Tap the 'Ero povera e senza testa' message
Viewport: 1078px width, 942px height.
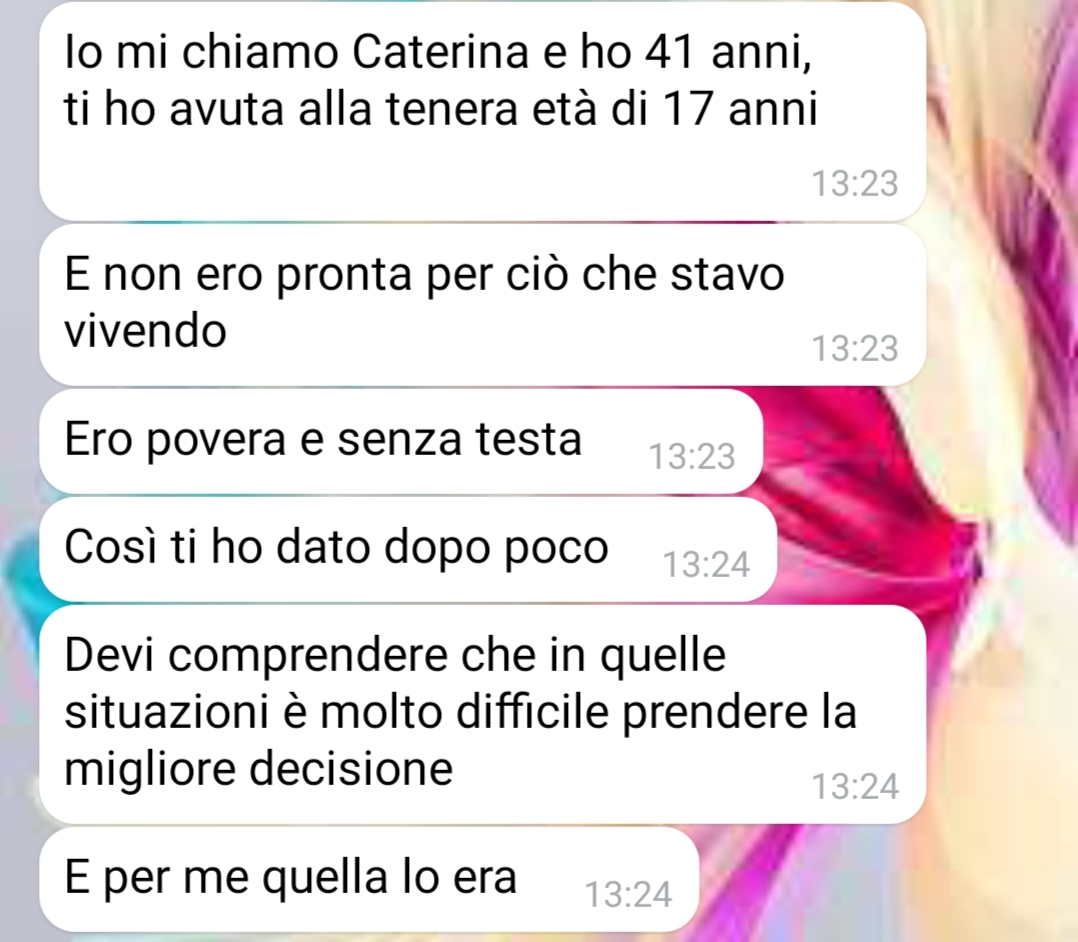[401, 441]
